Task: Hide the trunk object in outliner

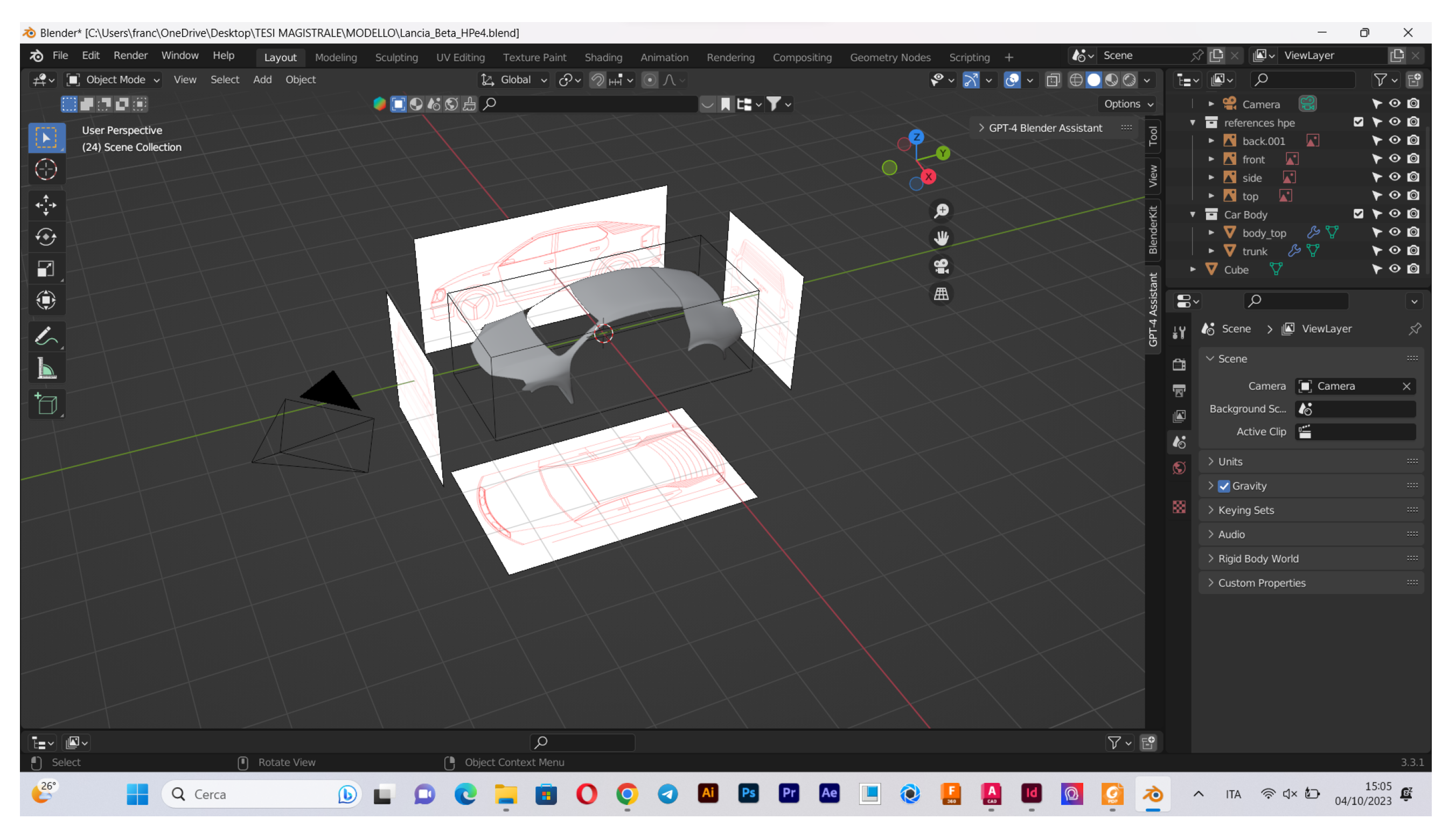Action: pos(1395,251)
